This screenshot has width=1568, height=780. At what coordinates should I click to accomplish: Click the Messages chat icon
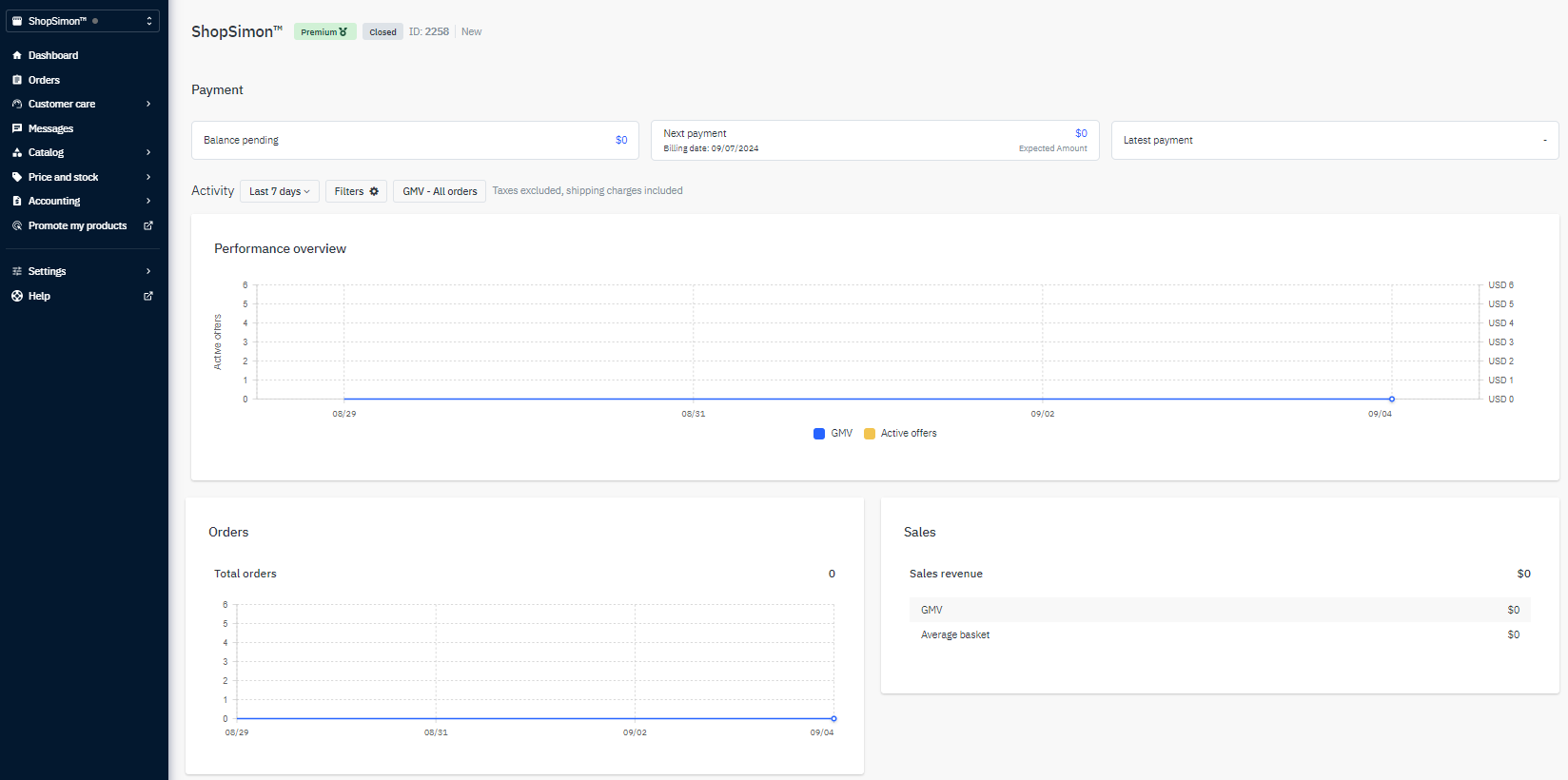pos(17,128)
